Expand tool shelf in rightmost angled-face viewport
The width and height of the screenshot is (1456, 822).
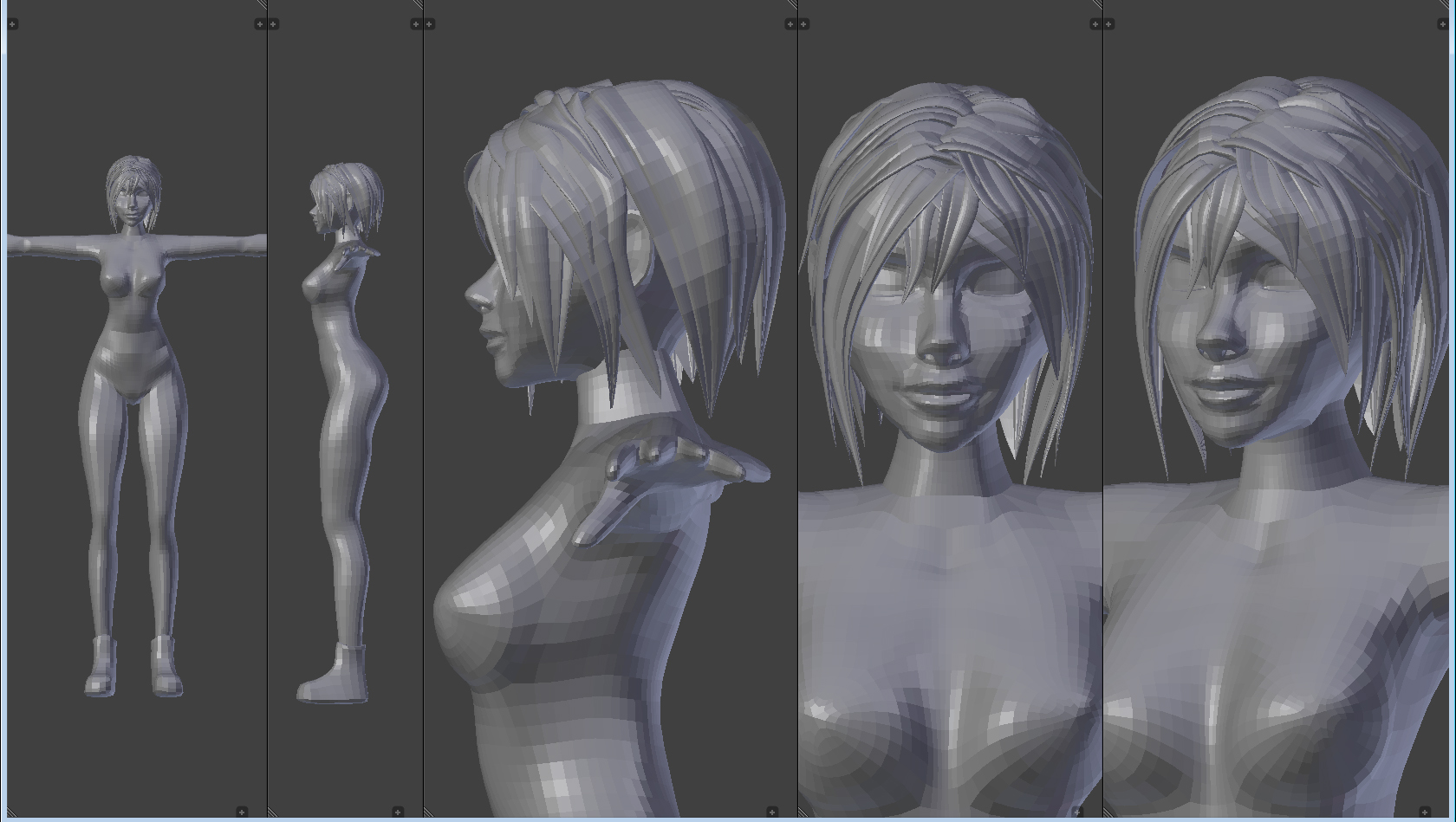1109,24
